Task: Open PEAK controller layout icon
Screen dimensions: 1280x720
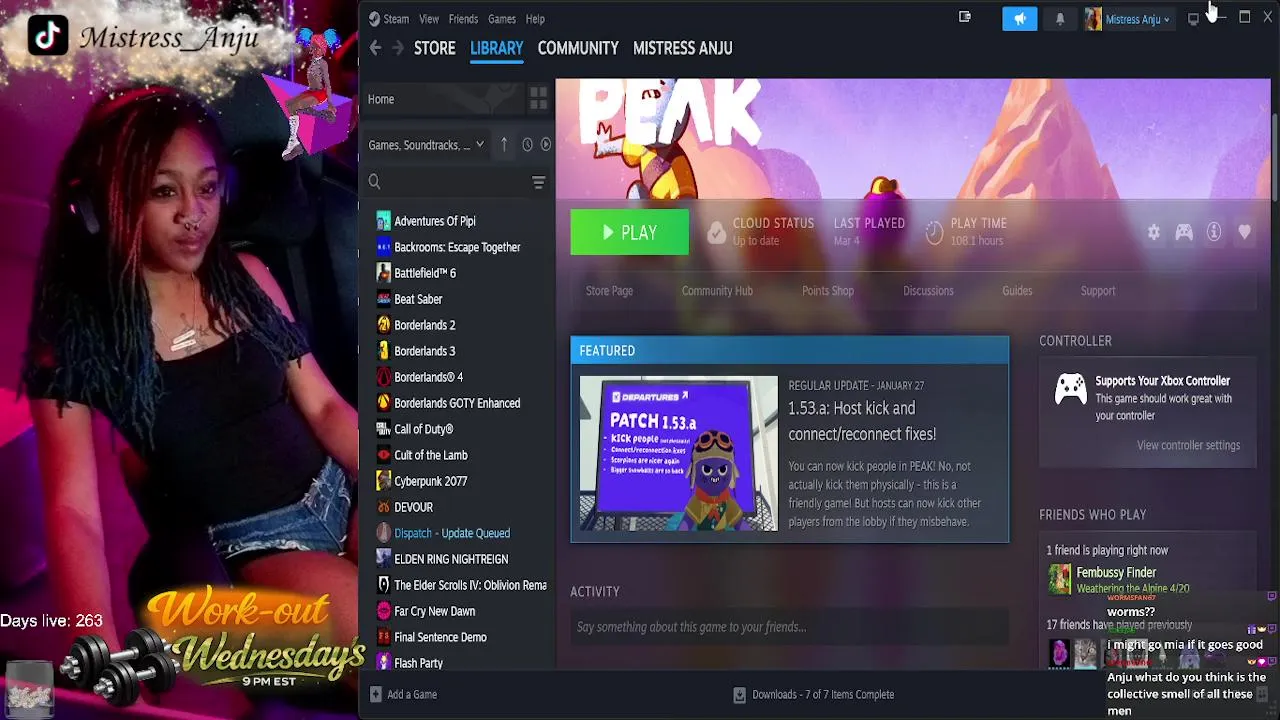Action: (x=1184, y=232)
